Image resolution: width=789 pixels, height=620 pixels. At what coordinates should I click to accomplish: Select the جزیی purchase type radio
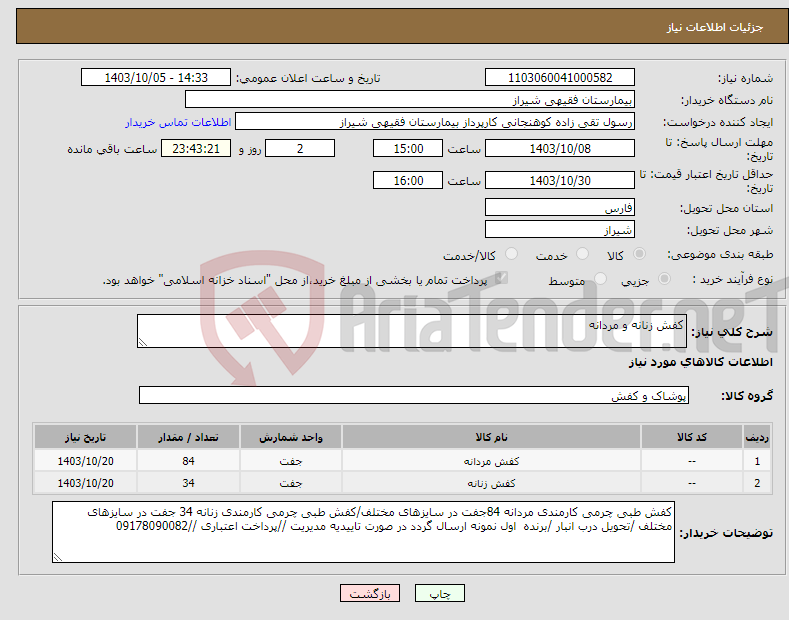(x=664, y=279)
